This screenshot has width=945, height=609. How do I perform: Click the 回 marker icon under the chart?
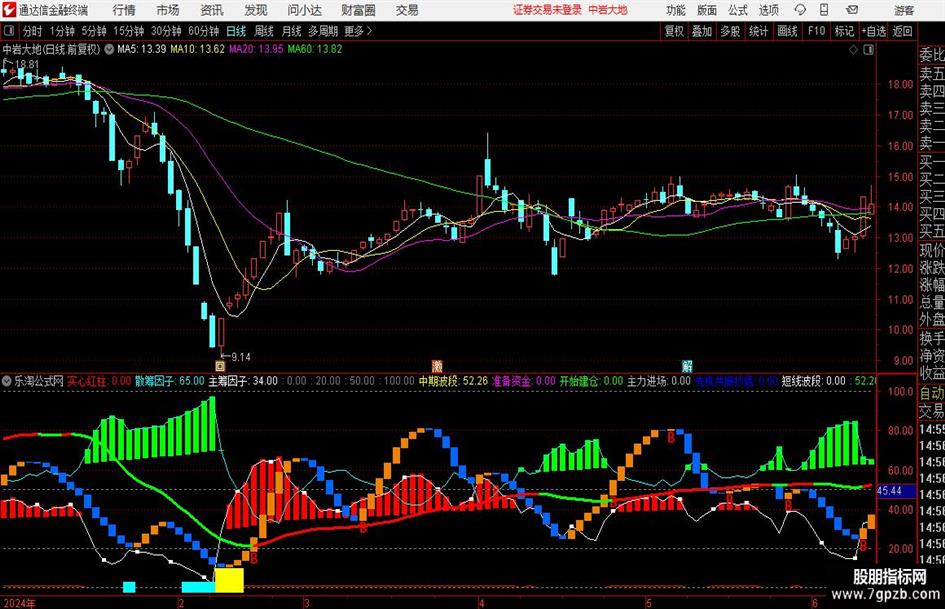point(220,365)
